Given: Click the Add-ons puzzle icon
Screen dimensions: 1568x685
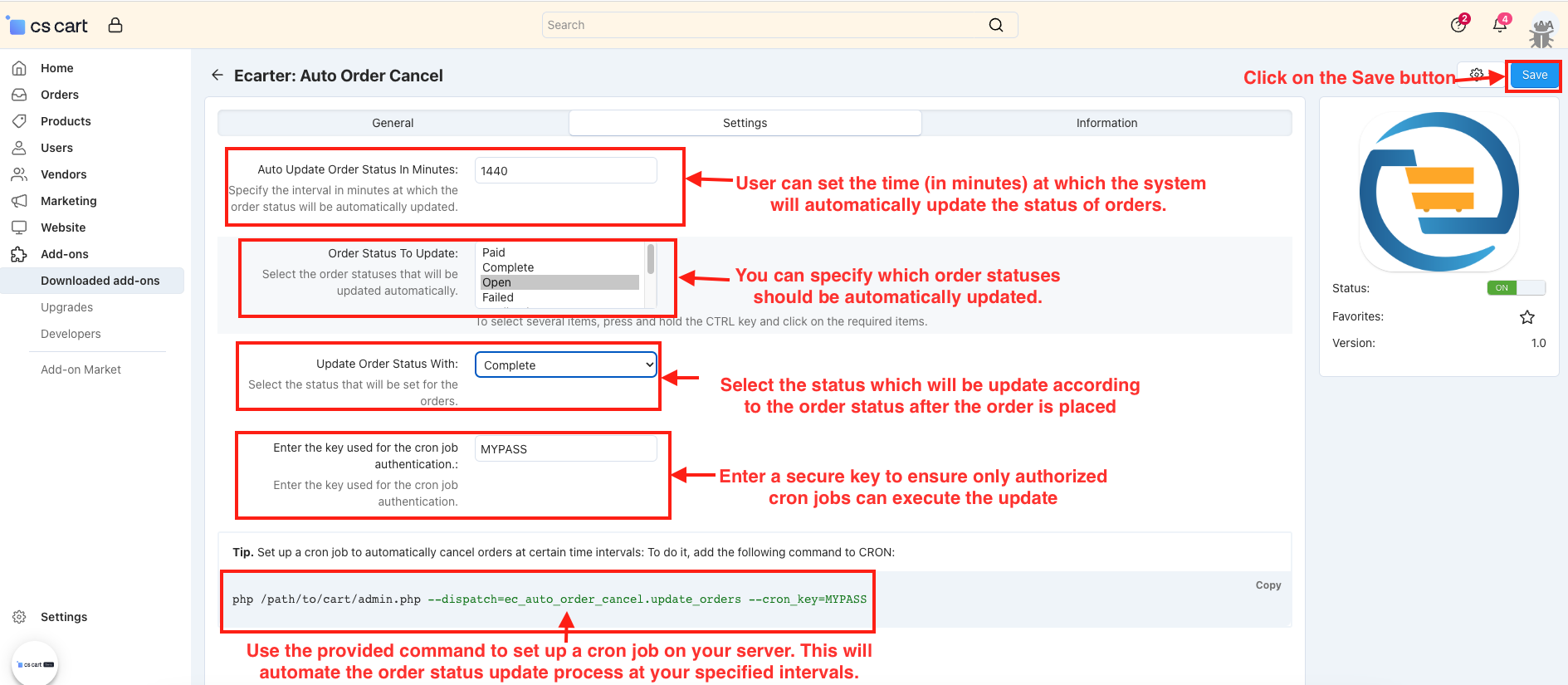Looking at the screenshot, I should 19,254.
